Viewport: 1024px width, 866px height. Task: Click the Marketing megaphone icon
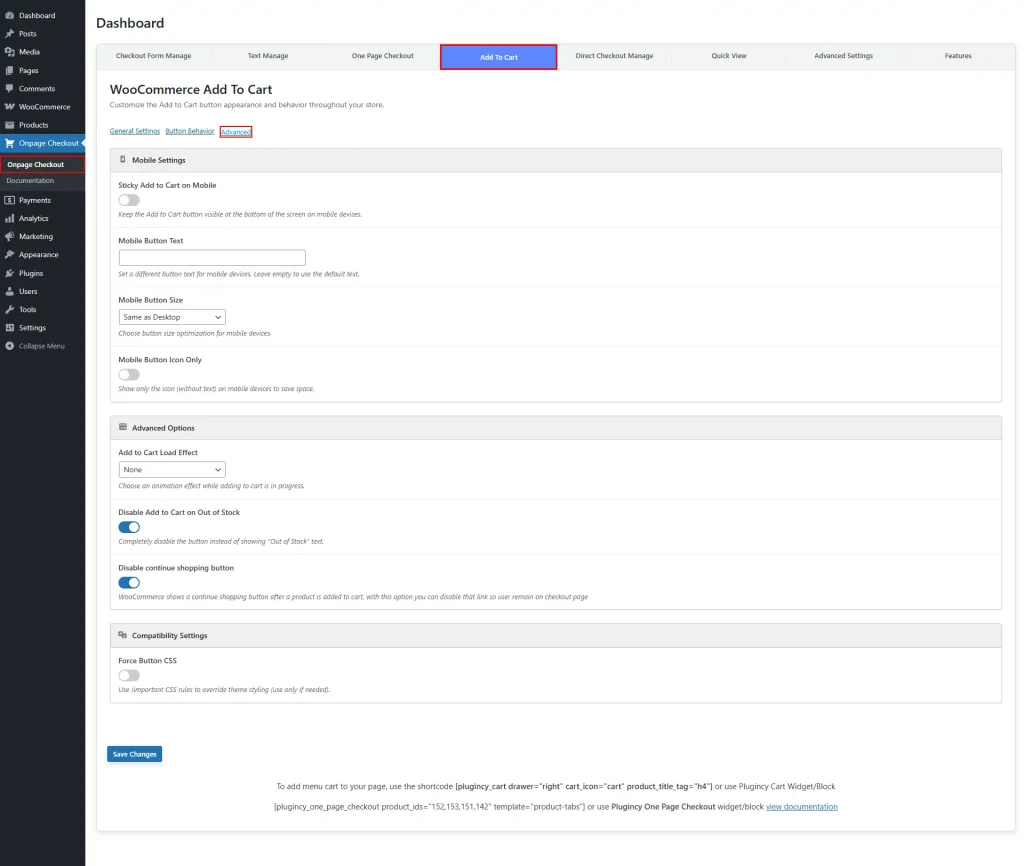(x=9, y=236)
